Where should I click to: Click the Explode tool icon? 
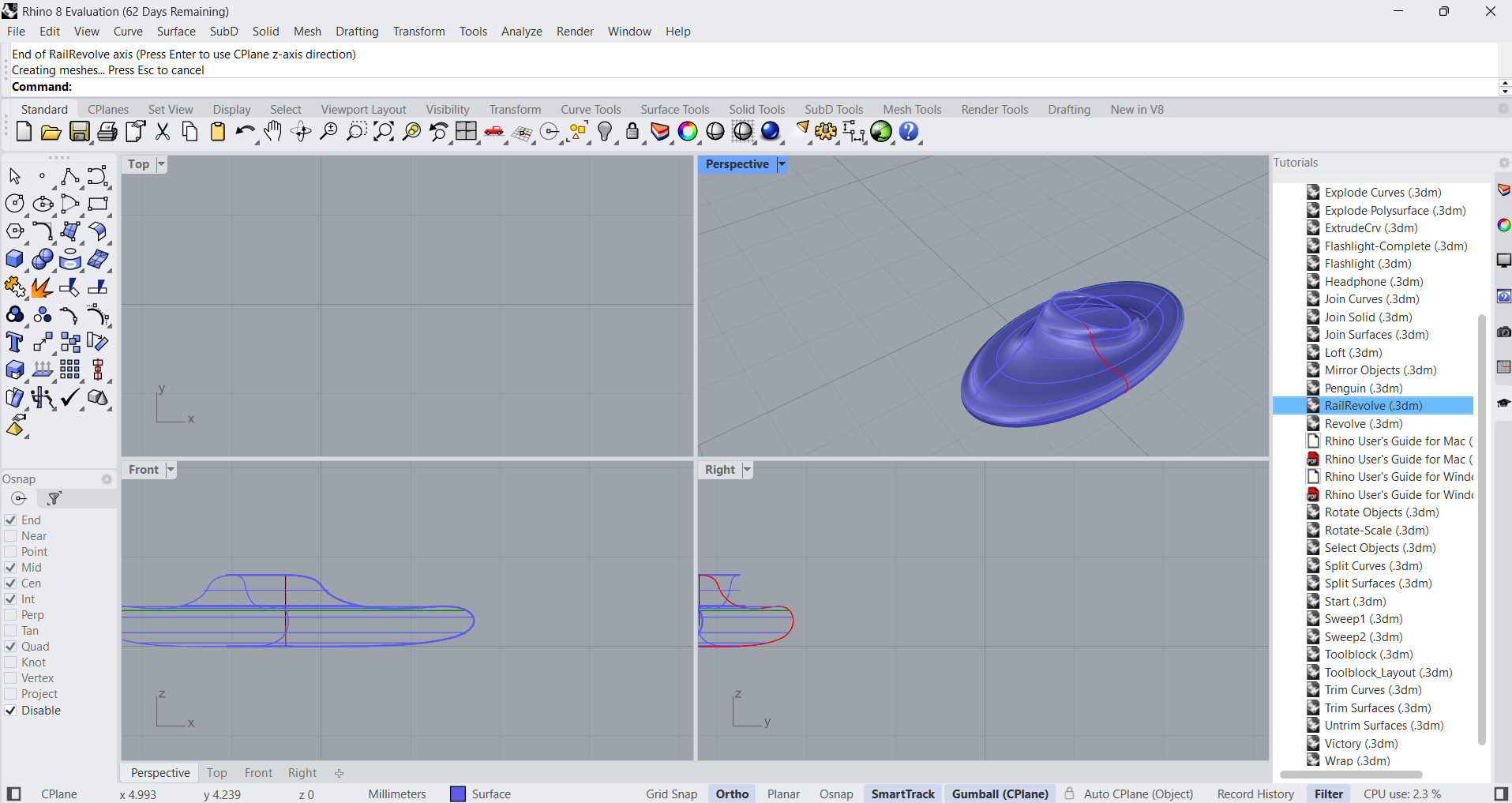[42, 287]
